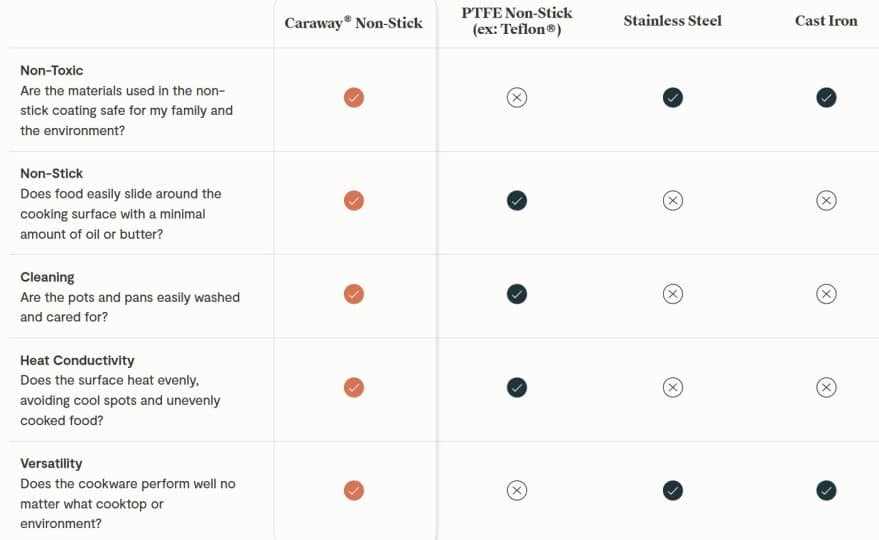Click Caraway's orange check for Non-Toxic
This screenshot has height=540, width=879.
pyautogui.click(x=354, y=97)
